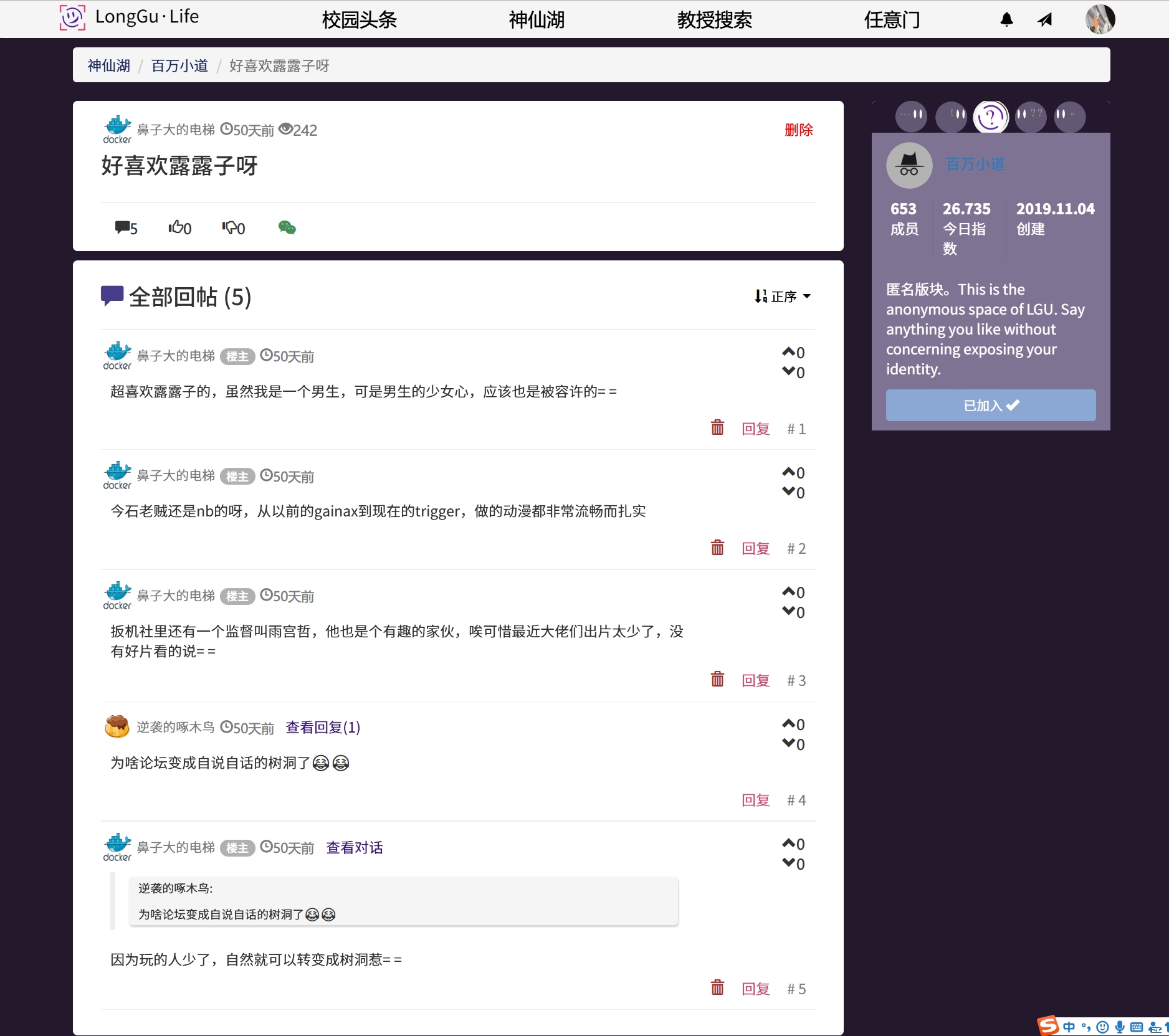Click the WeChat share icon
The image size is (1169, 1036).
287,228
